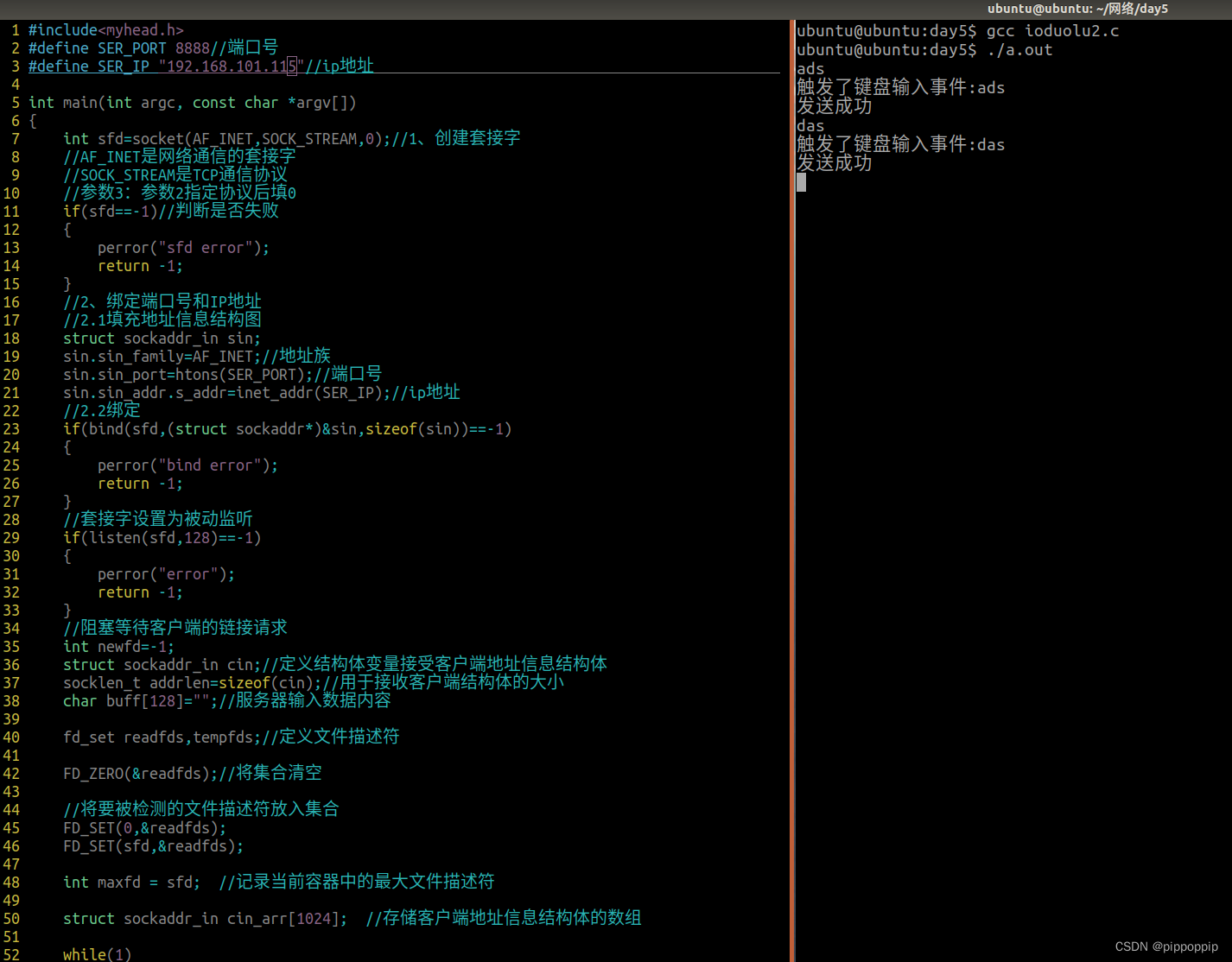Viewport: 1232px width, 962px height.
Task: Click the inet_addr(SER_IP) assignment line
Action: tap(261, 393)
